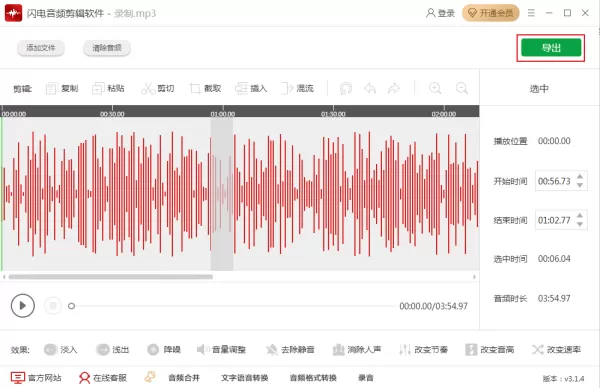Screen dimensions: 600x388
Task: Click the 播放位置 value 00:00.00
Action: (554, 141)
